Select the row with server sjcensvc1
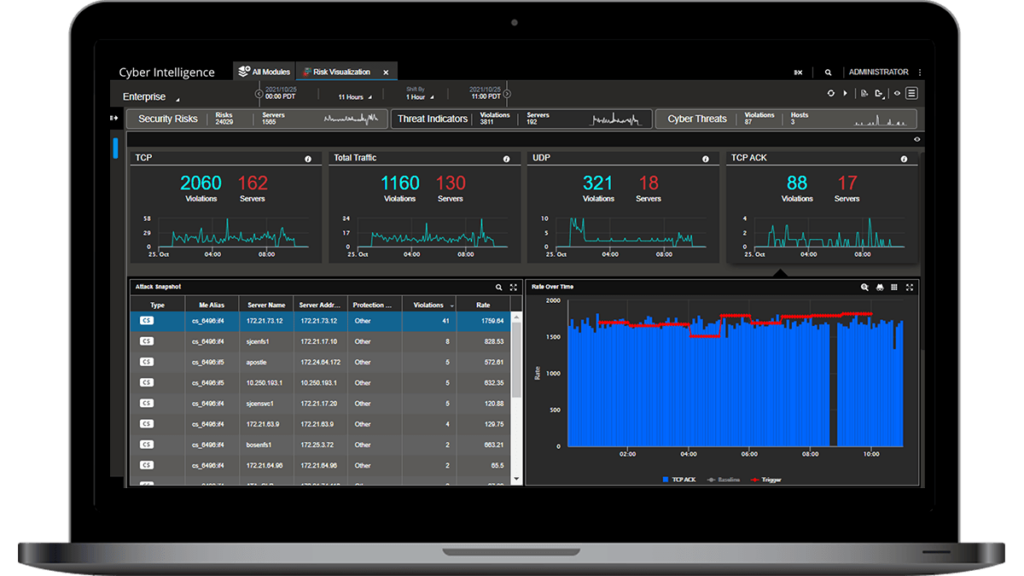1024x576 pixels. (x=320, y=404)
